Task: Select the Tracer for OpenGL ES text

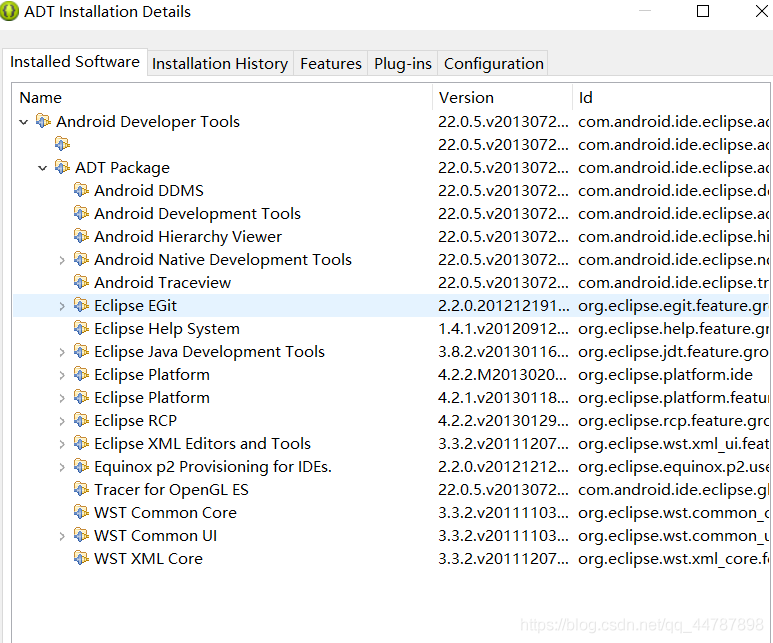Action: 171,490
